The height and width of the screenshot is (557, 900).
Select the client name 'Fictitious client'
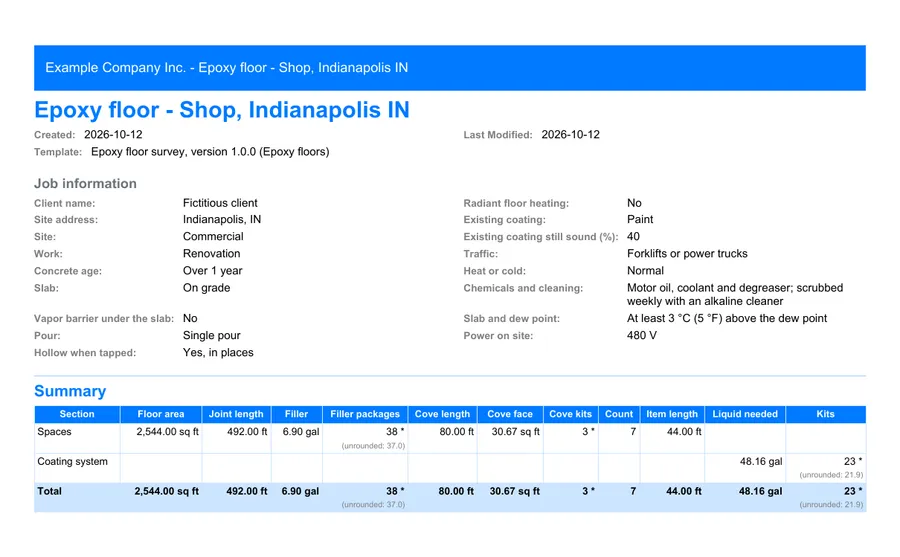coord(220,203)
